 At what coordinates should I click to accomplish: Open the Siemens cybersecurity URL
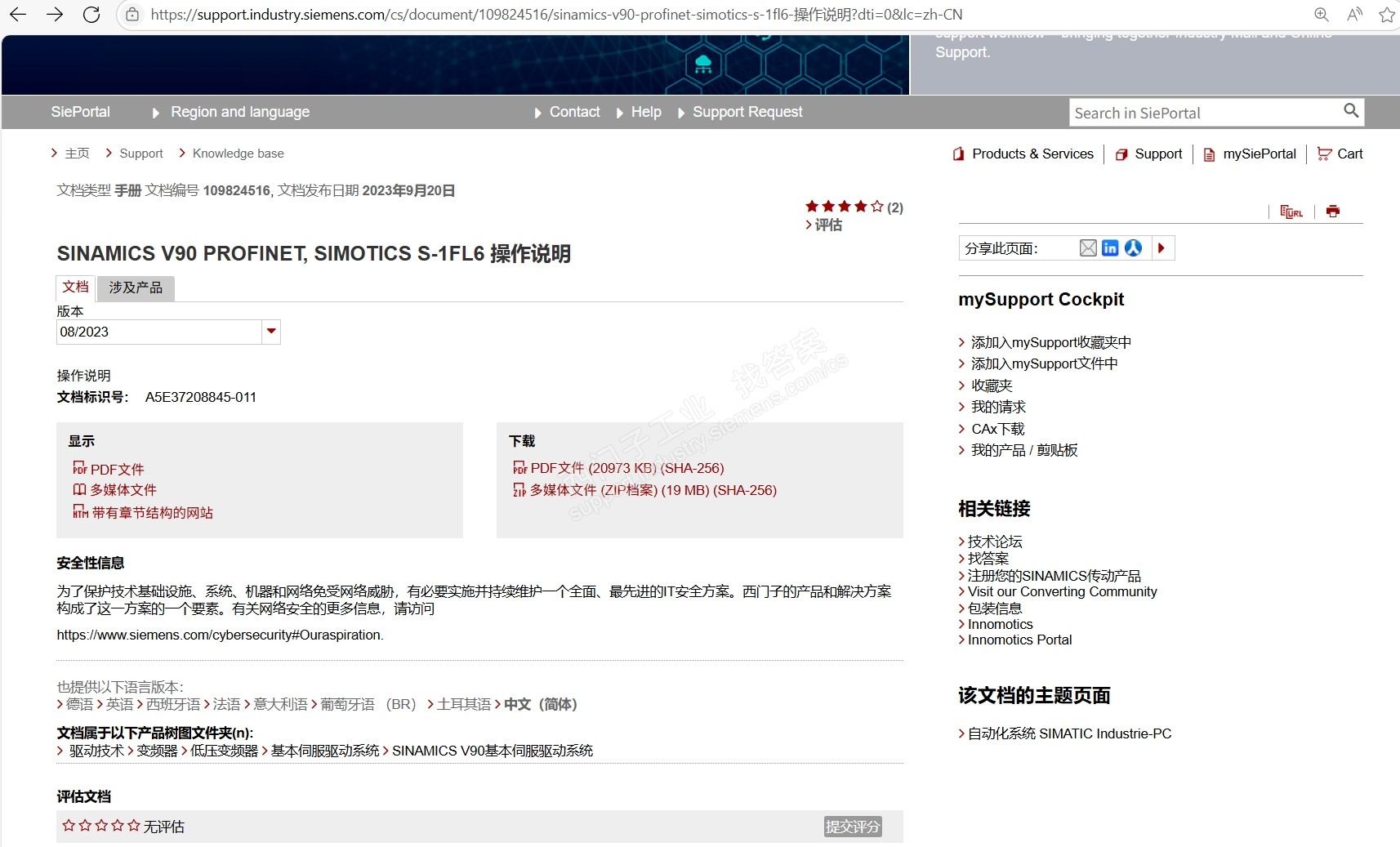(219, 635)
